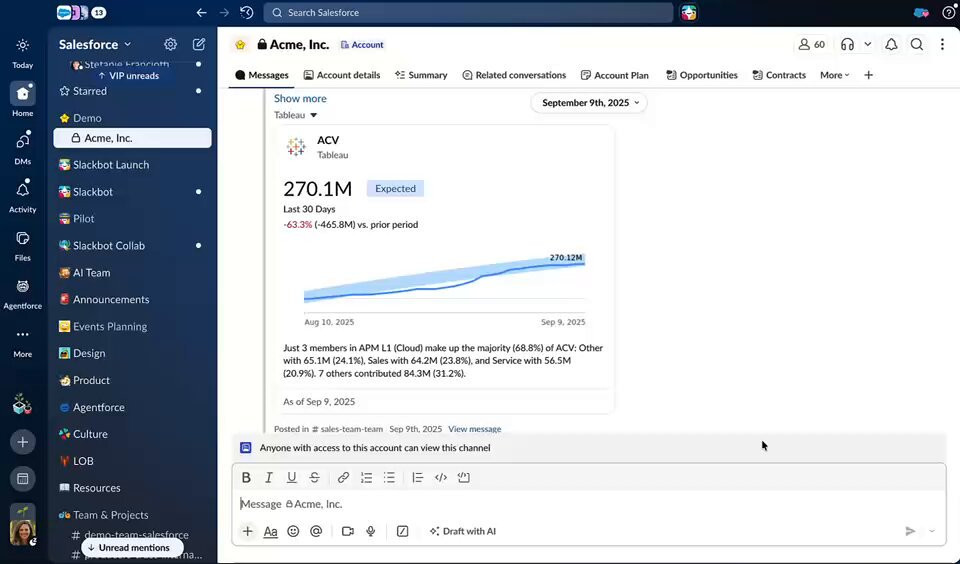This screenshot has width=960, height=564.
Task: Open the September 9th, 2025 date dropdown
Action: point(590,103)
